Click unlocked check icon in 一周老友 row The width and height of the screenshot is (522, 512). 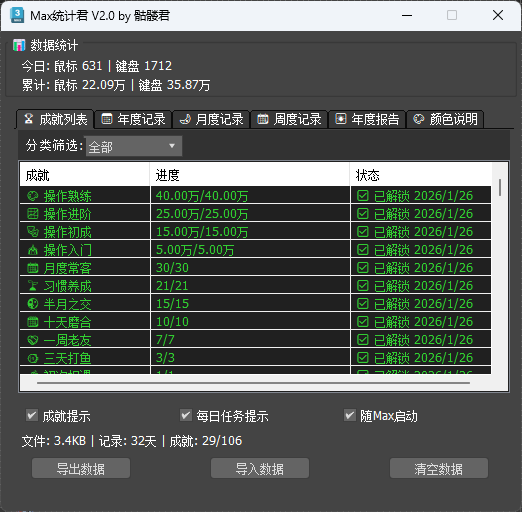363,340
